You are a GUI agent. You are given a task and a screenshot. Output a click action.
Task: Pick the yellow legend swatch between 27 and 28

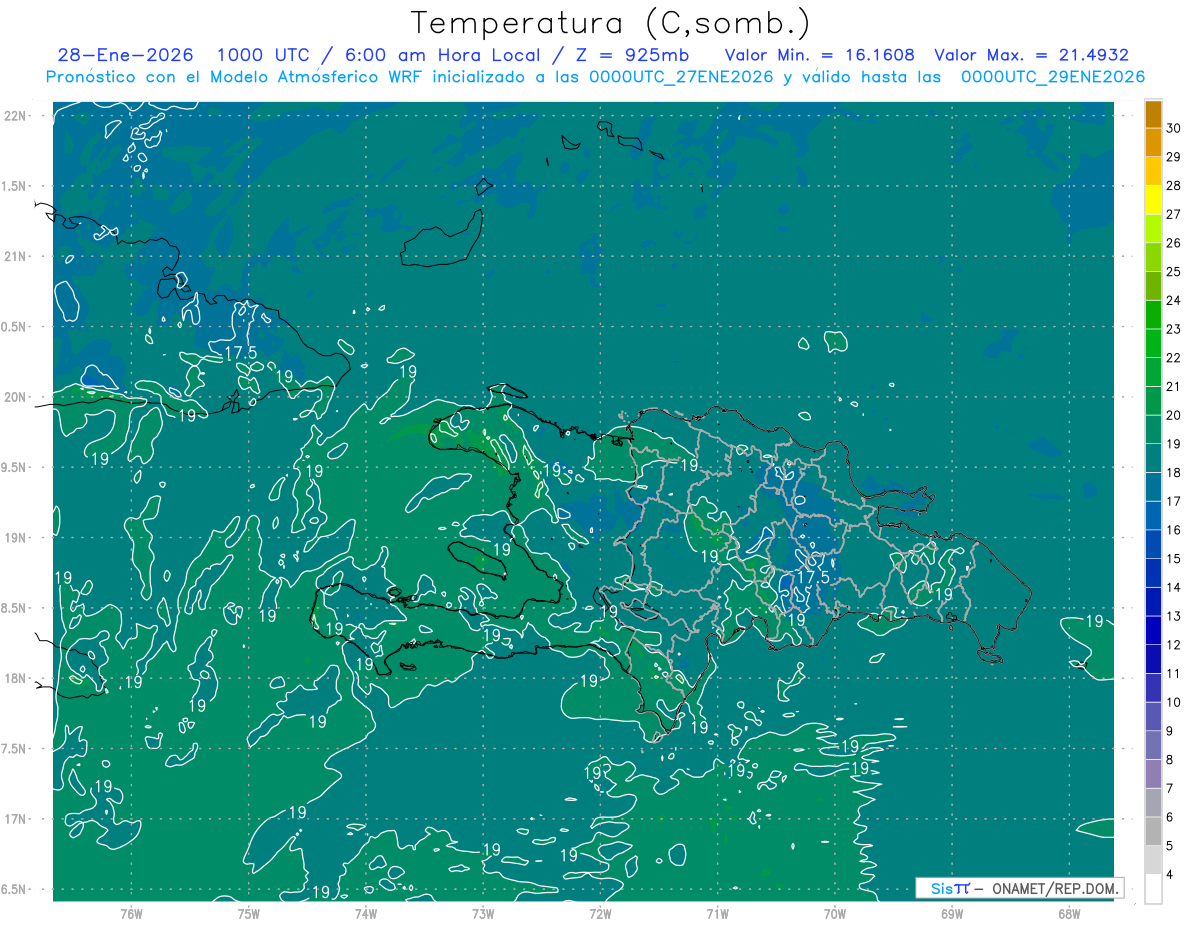point(1153,200)
